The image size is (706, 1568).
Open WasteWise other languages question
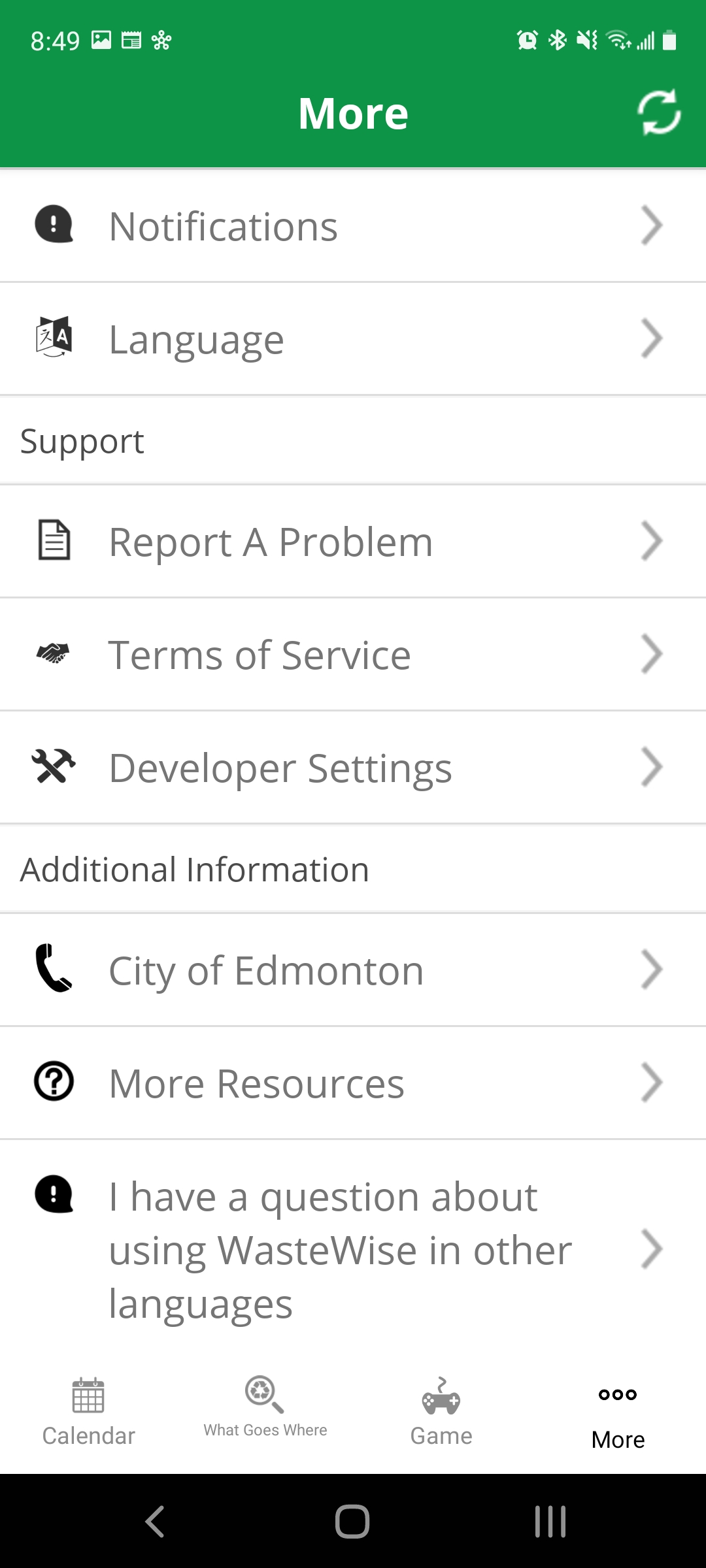(340, 1249)
